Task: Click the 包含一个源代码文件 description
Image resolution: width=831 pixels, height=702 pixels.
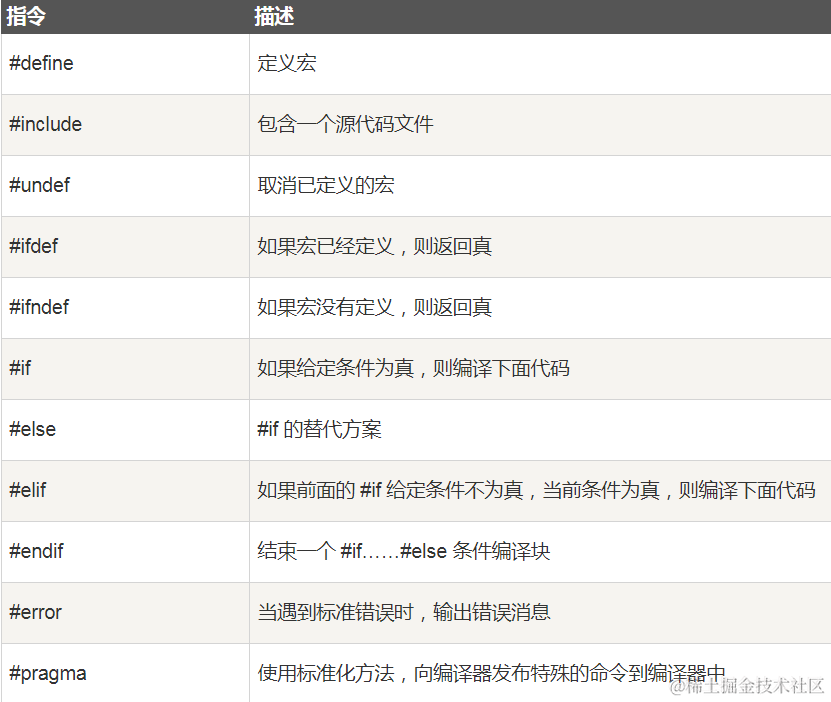Action: pyautogui.click(x=346, y=125)
